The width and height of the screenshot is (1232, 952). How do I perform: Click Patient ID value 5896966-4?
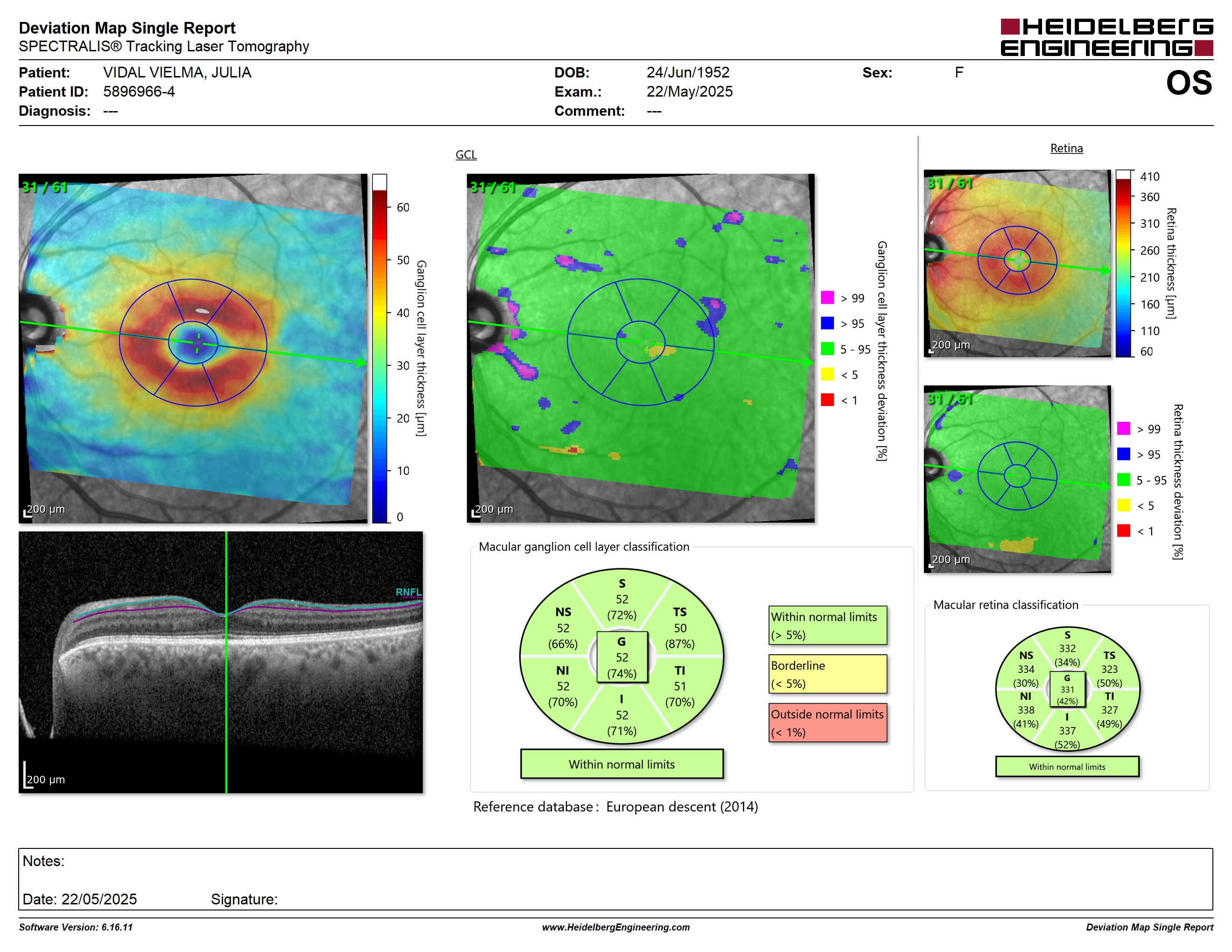pos(139,92)
